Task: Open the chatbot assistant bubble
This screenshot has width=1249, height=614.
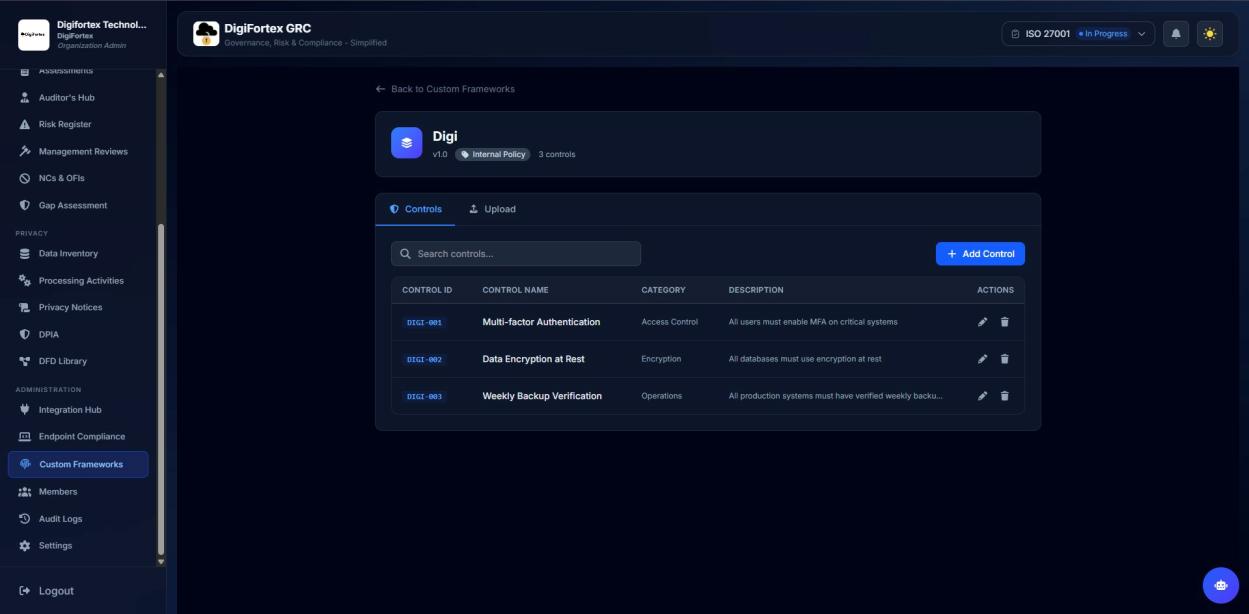Action: pos(1220,585)
